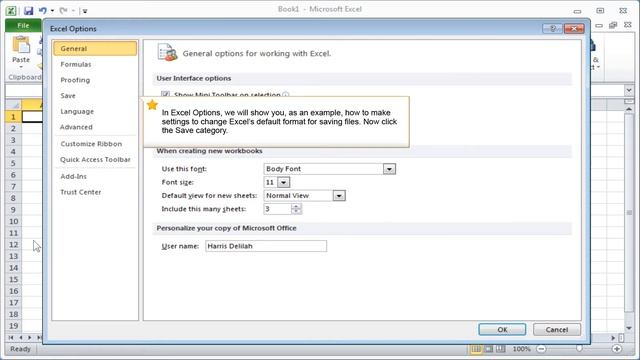Screen dimensions: 640x360
Task: Click the Redo arrow icon
Action: 63,11
